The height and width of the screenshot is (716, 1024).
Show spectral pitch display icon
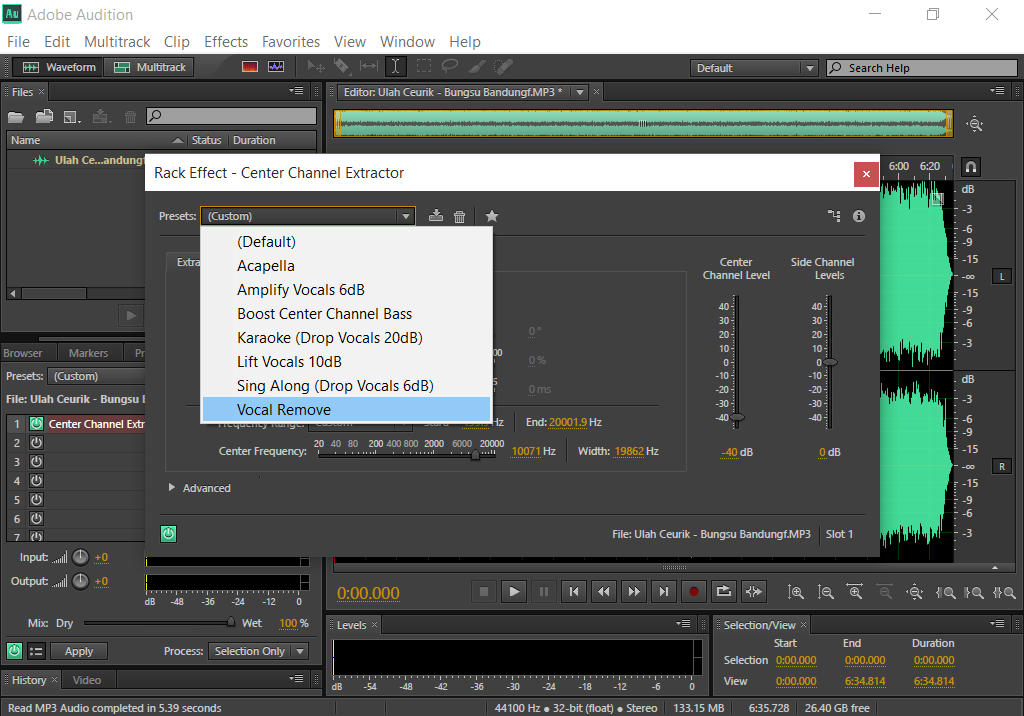(x=276, y=67)
